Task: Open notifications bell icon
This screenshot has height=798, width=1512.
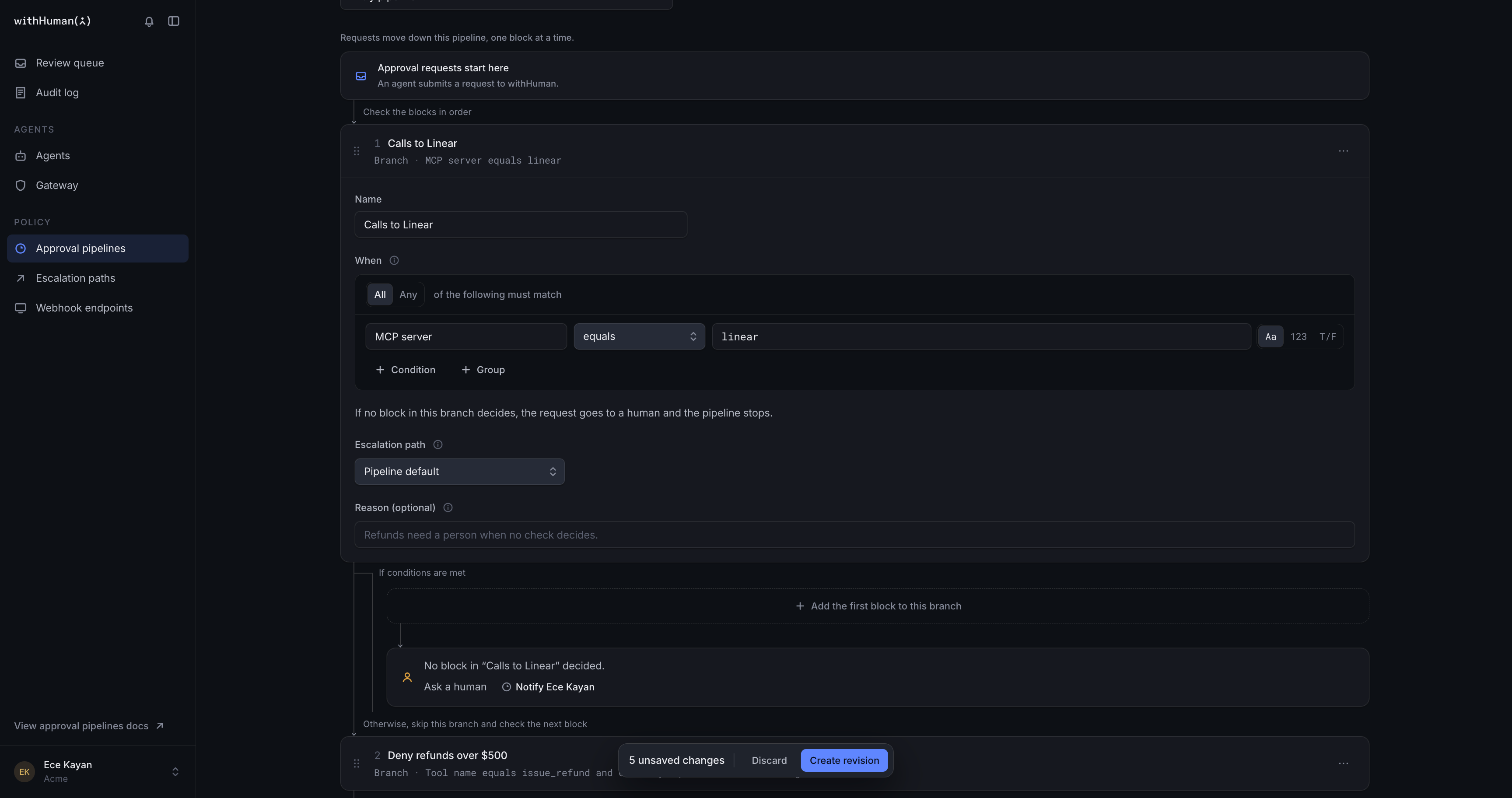Action: coord(149,21)
